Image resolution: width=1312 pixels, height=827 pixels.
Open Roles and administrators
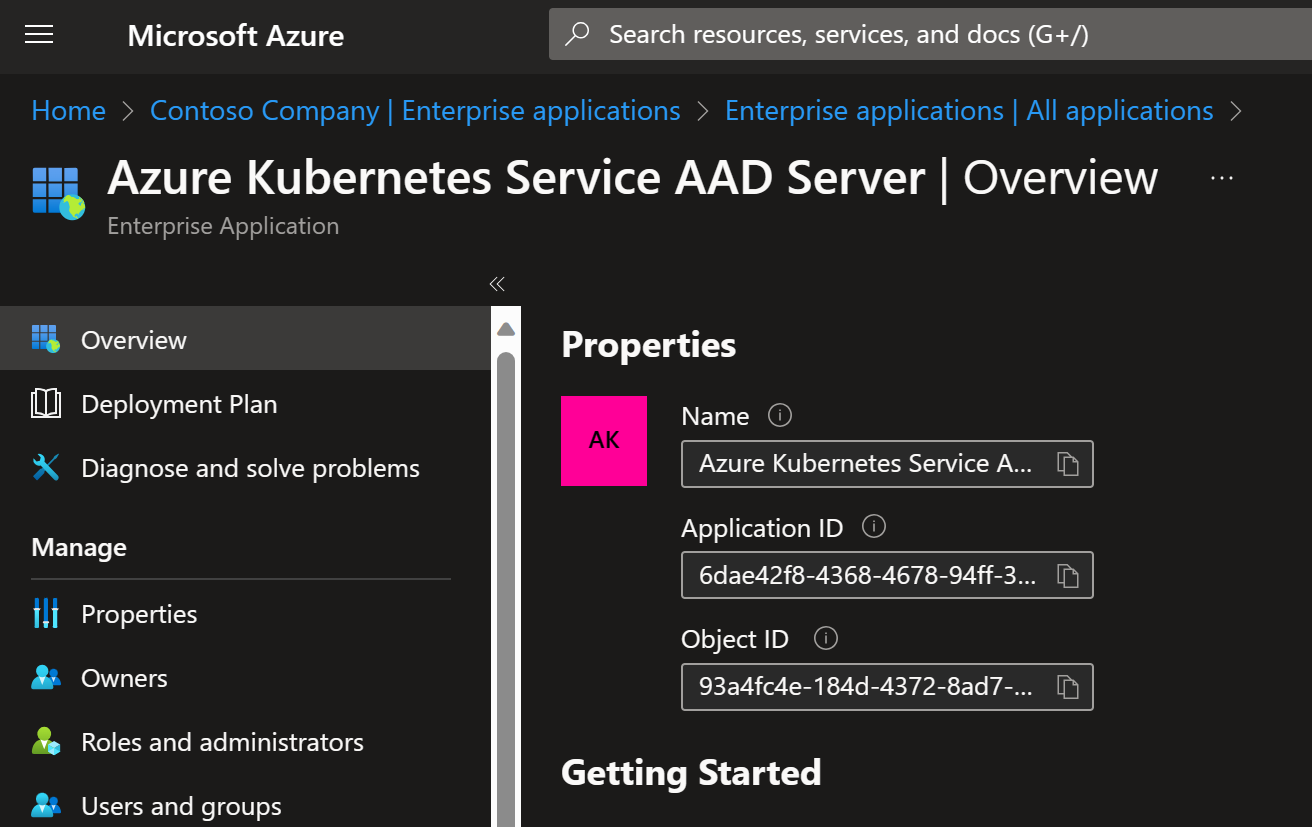pos(245,742)
